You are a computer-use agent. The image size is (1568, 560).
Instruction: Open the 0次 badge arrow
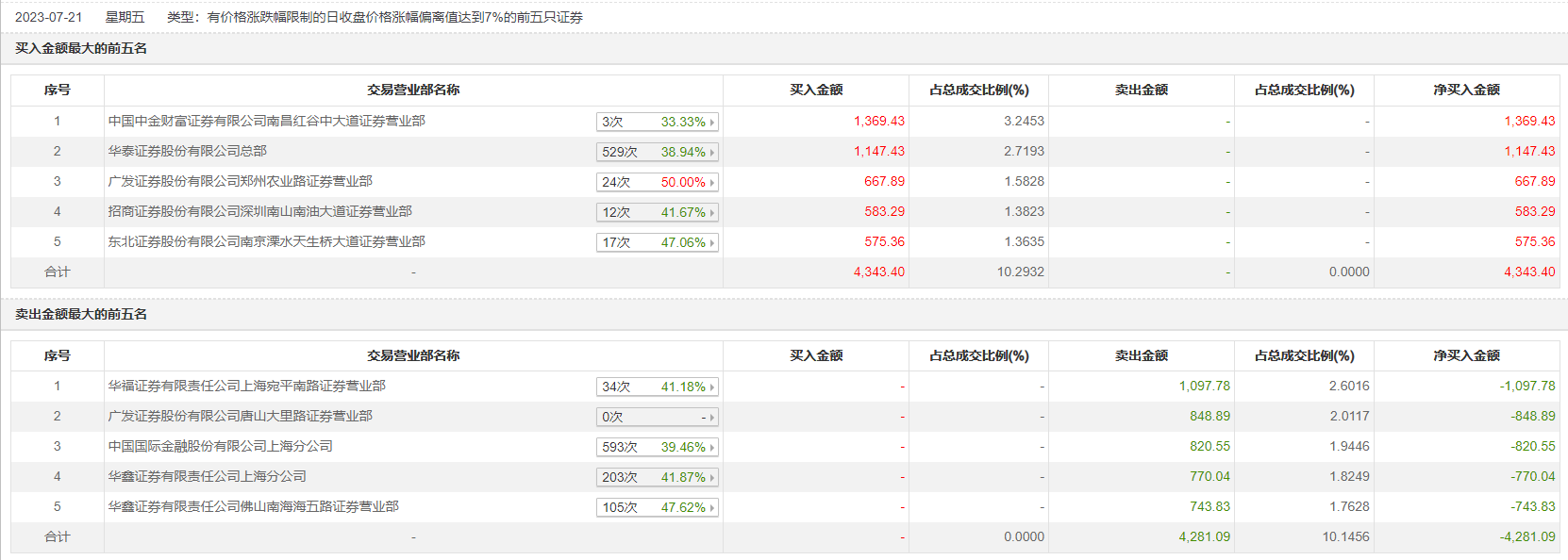[712, 418]
